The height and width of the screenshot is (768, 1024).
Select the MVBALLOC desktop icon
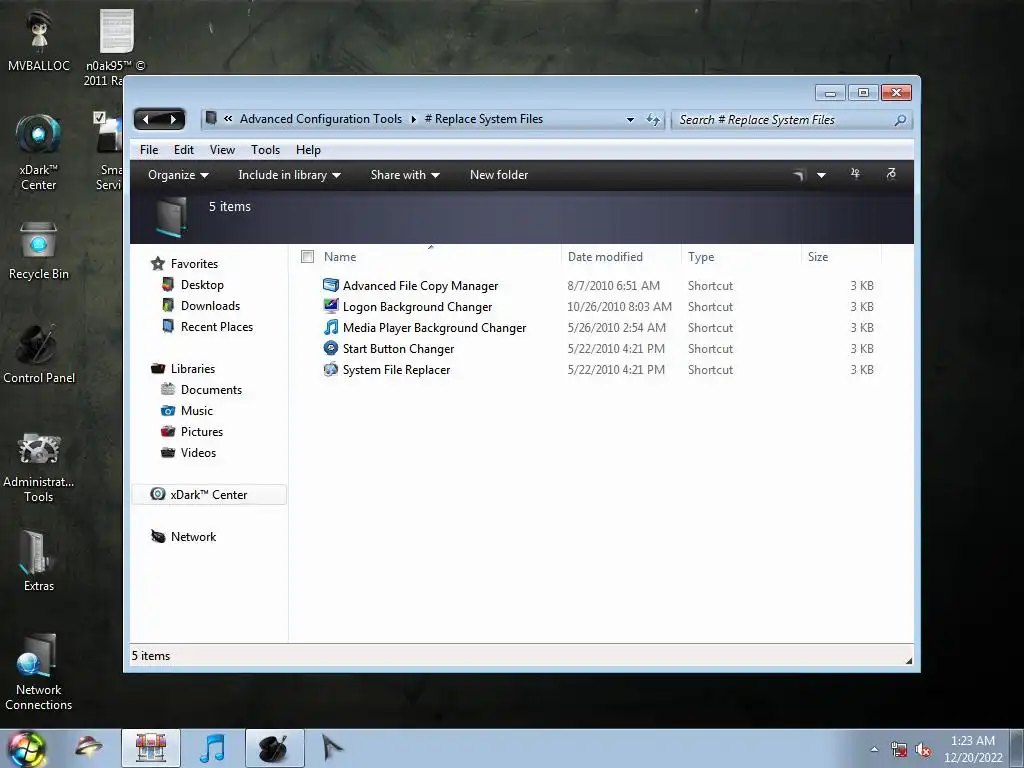[39, 31]
